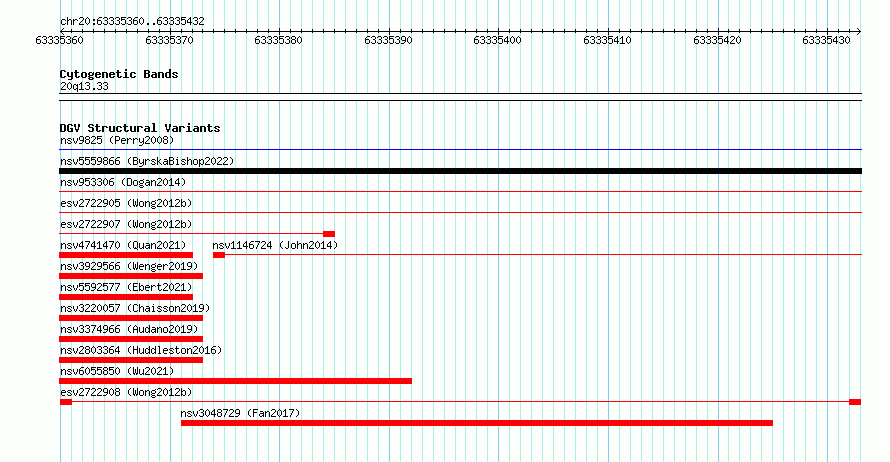
Task: Click red block at end of esv2722907
Action: pos(329,234)
